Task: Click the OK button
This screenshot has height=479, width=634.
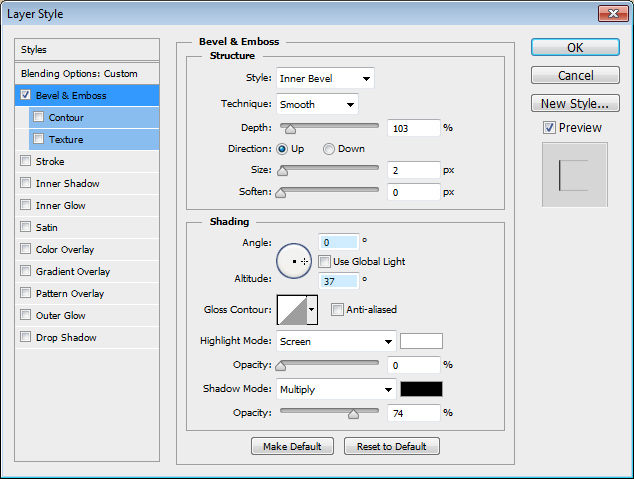Action: 575,47
